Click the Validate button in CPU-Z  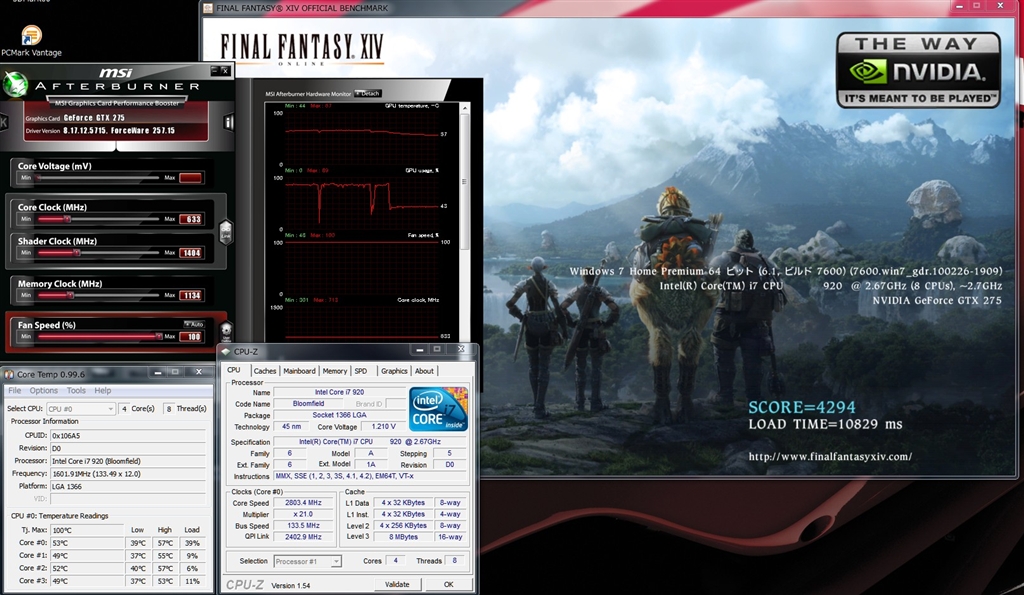(x=397, y=585)
